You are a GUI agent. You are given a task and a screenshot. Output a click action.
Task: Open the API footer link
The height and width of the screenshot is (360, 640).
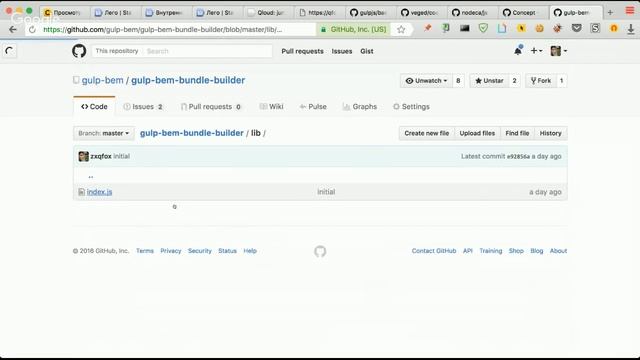[x=468, y=251]
